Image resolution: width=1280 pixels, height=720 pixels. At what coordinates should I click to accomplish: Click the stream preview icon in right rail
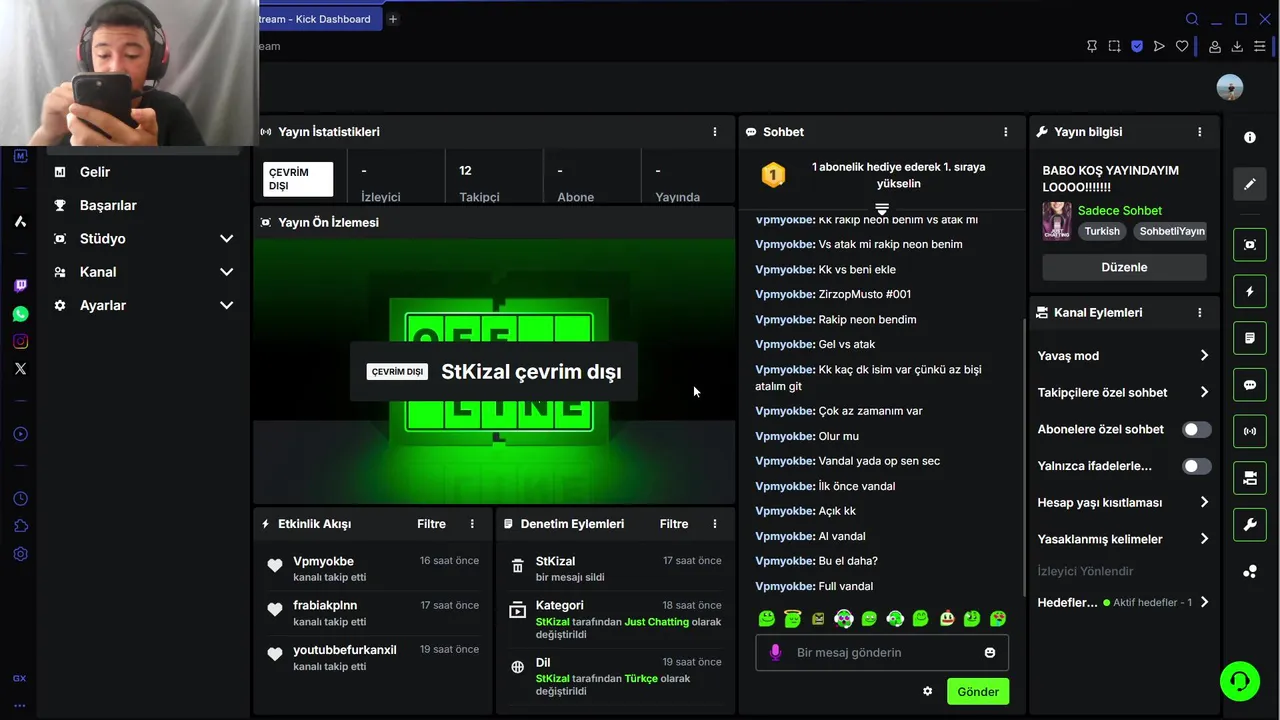click(x=1250, y=245)
